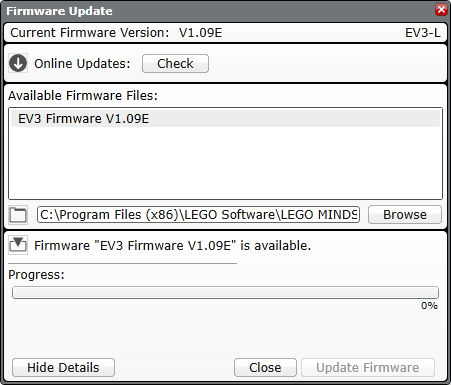Image resolution: width=451 pixels, height=385 pixels.
Task: Browse for a firmware folder
Action: (405, 214)
